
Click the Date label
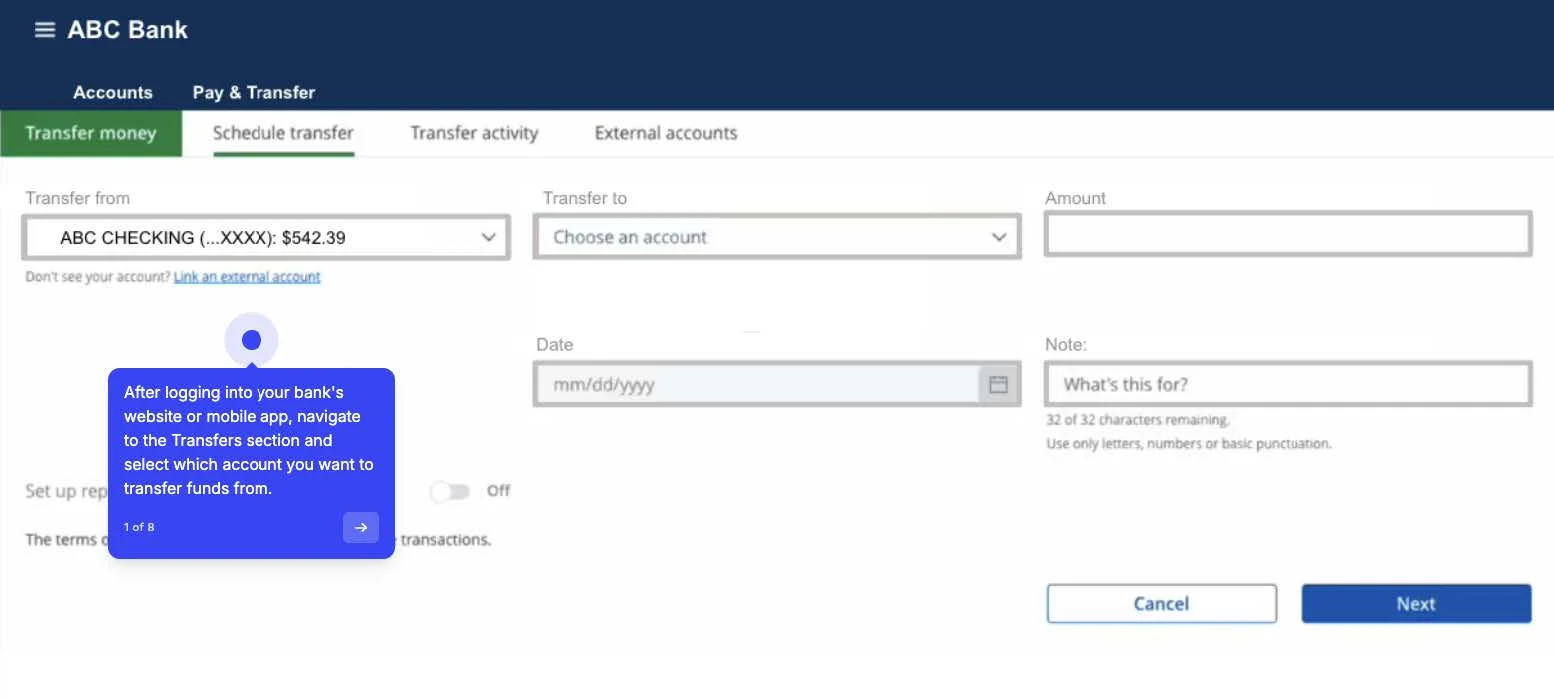[555, 344]
